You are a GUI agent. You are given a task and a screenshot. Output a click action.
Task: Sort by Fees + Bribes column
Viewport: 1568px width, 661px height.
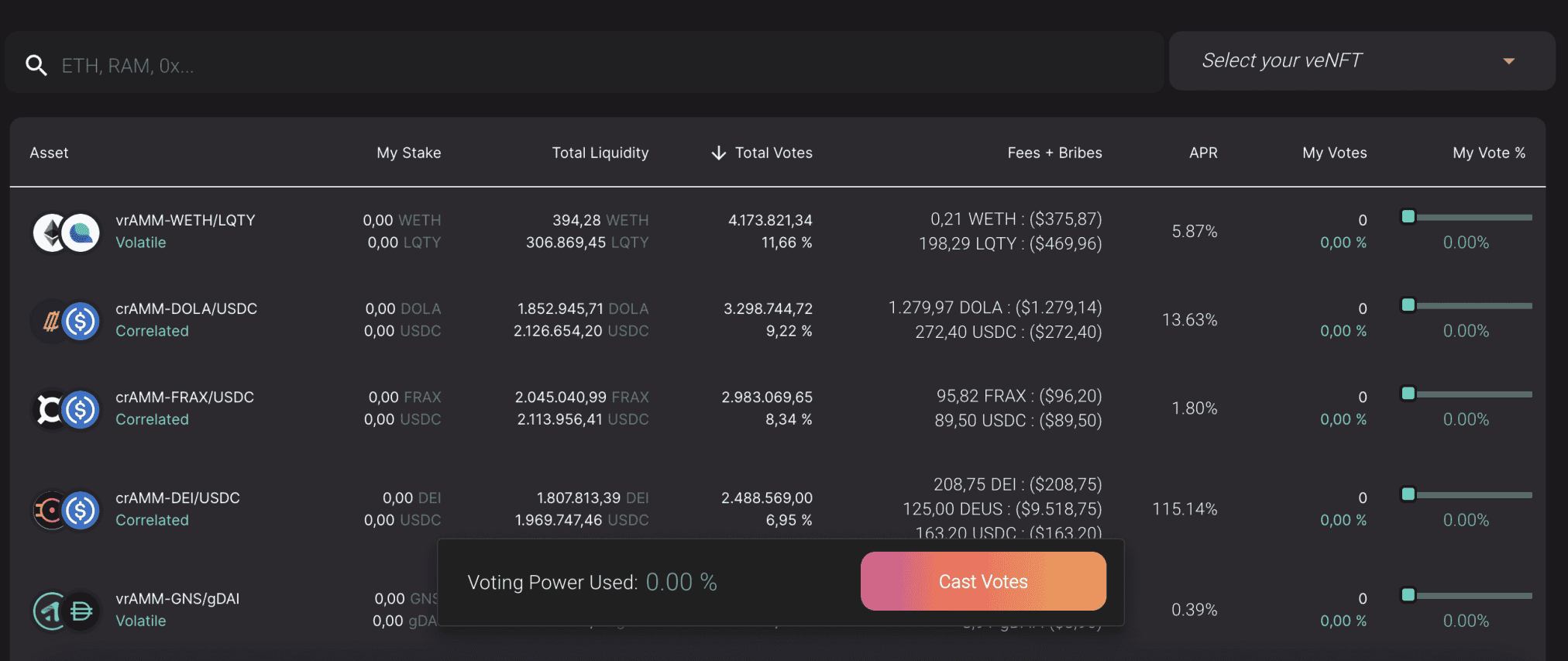point(1054,153)
